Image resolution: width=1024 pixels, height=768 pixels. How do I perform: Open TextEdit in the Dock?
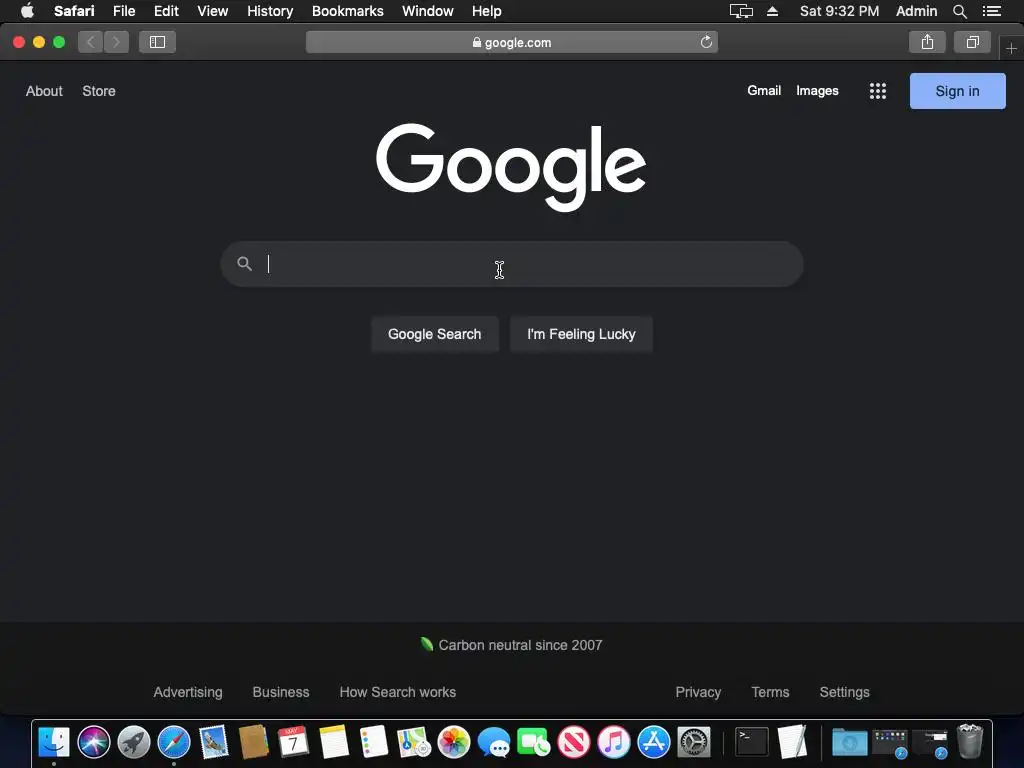point(792,743)
